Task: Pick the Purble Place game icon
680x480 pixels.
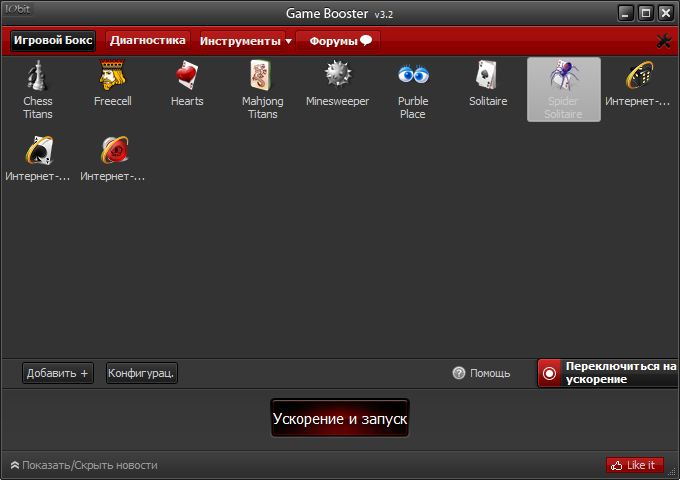Action: pos(412,76)
